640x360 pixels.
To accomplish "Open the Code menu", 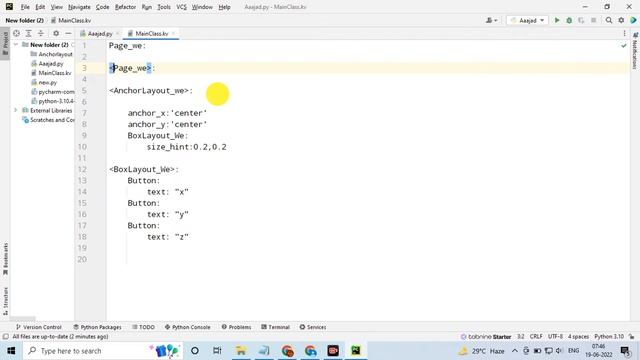I will pos(102,7).
